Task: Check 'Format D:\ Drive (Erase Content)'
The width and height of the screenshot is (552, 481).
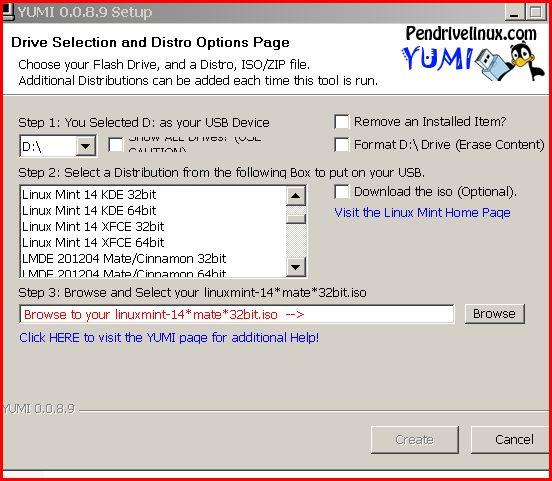Action: point(341,144)
